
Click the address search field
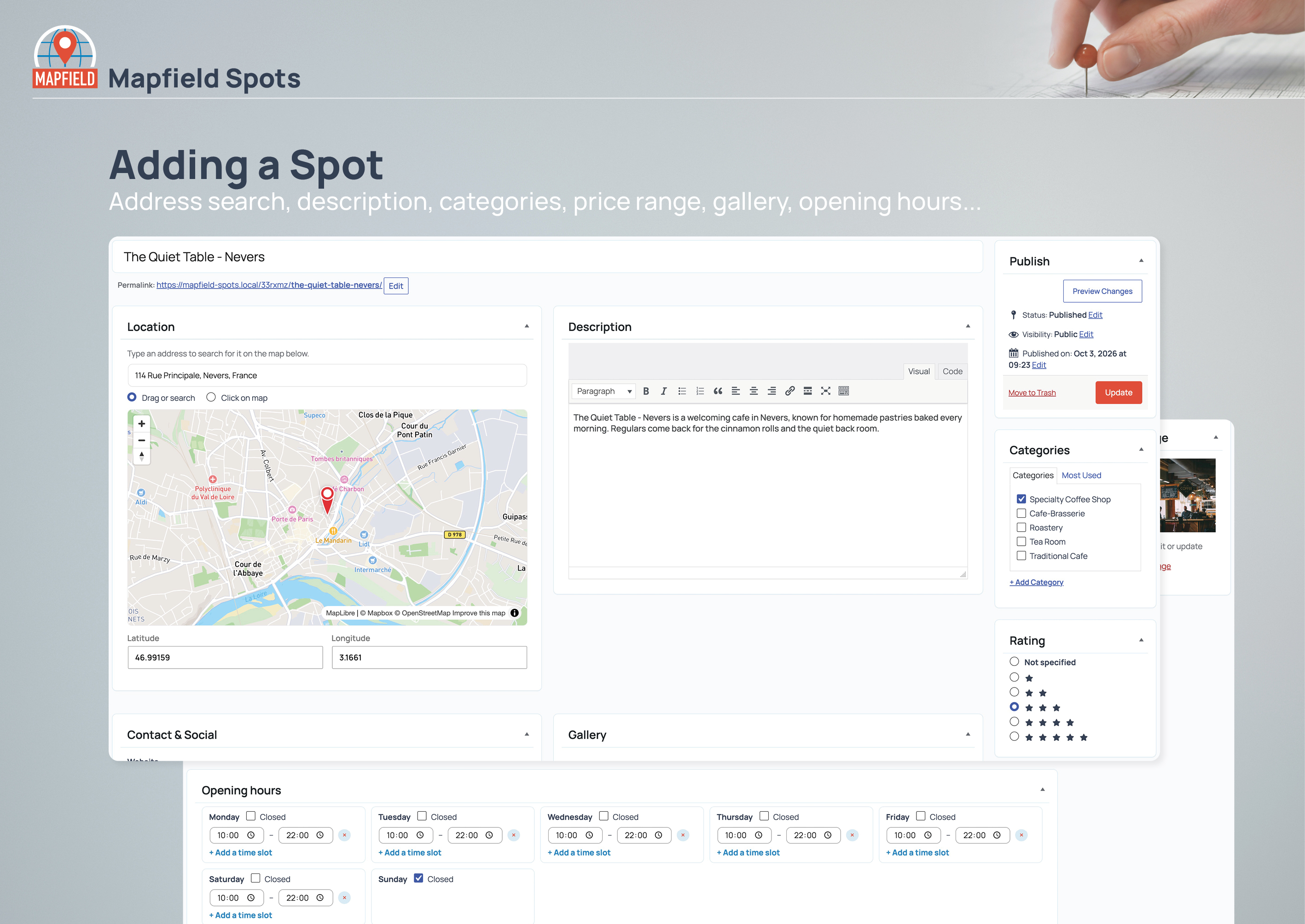pos(327,375)
